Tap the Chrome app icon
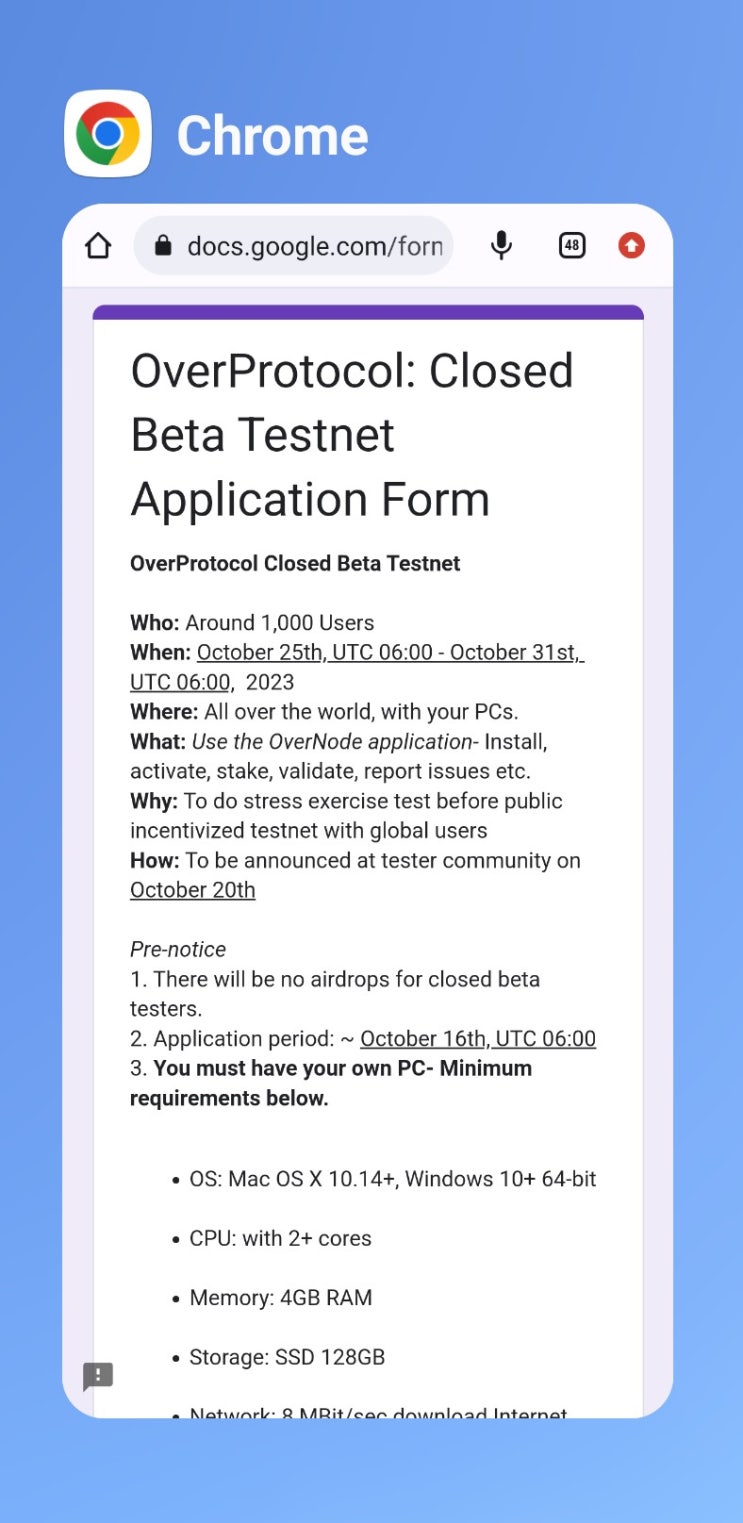This screenshot has width=743, height=1523. click(108, 133)
